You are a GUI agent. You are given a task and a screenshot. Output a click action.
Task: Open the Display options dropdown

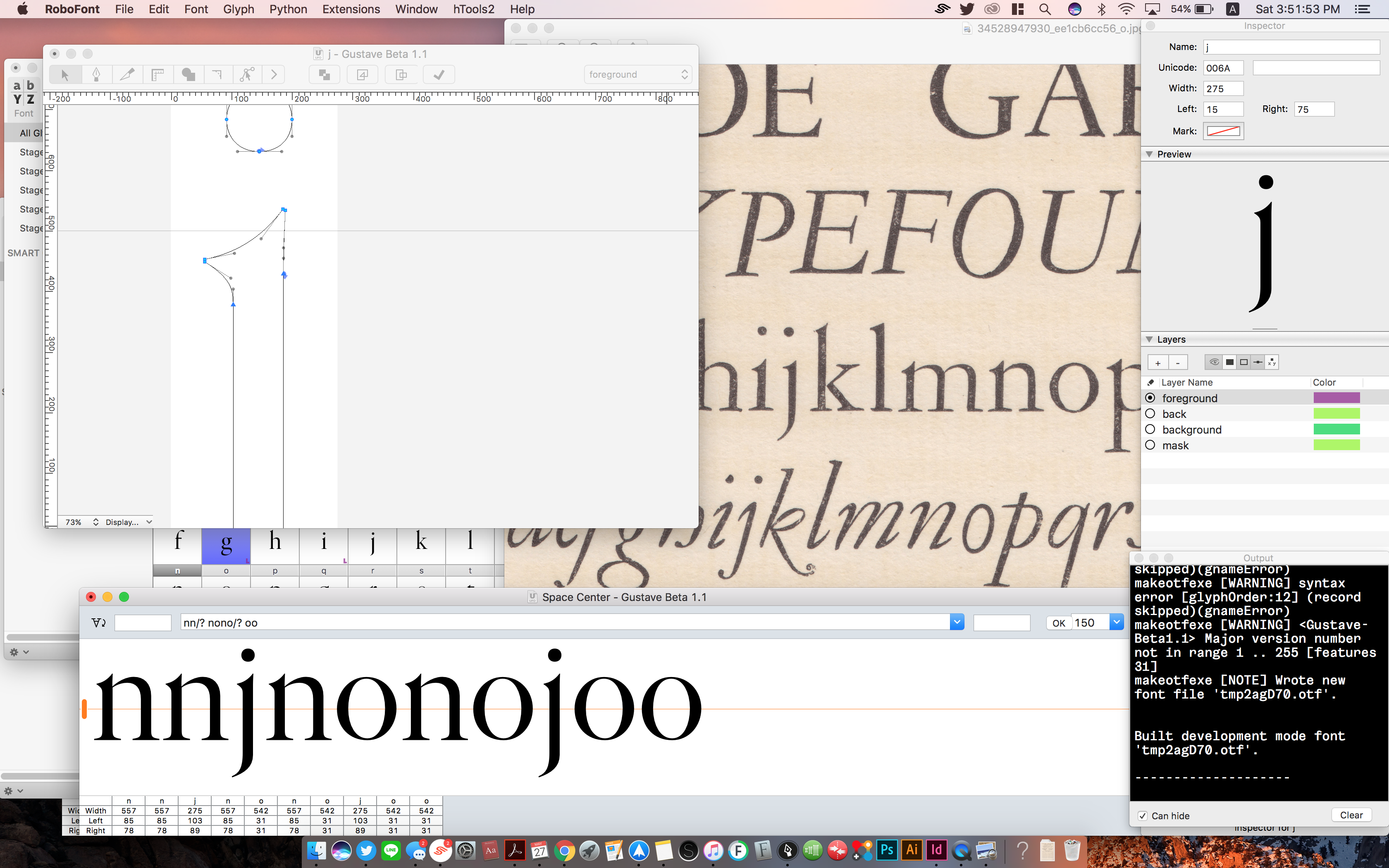(129, 522)
